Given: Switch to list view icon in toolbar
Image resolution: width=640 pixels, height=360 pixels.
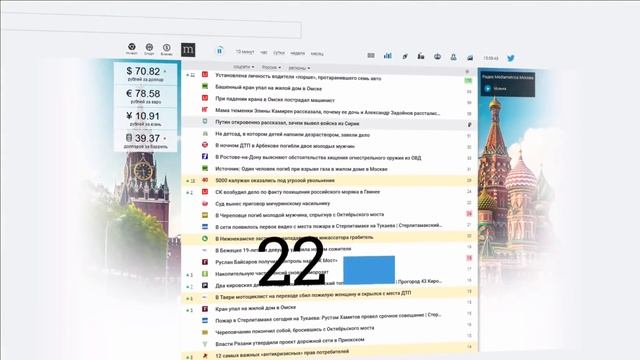Looking at the screenshot, I should 371,56.
